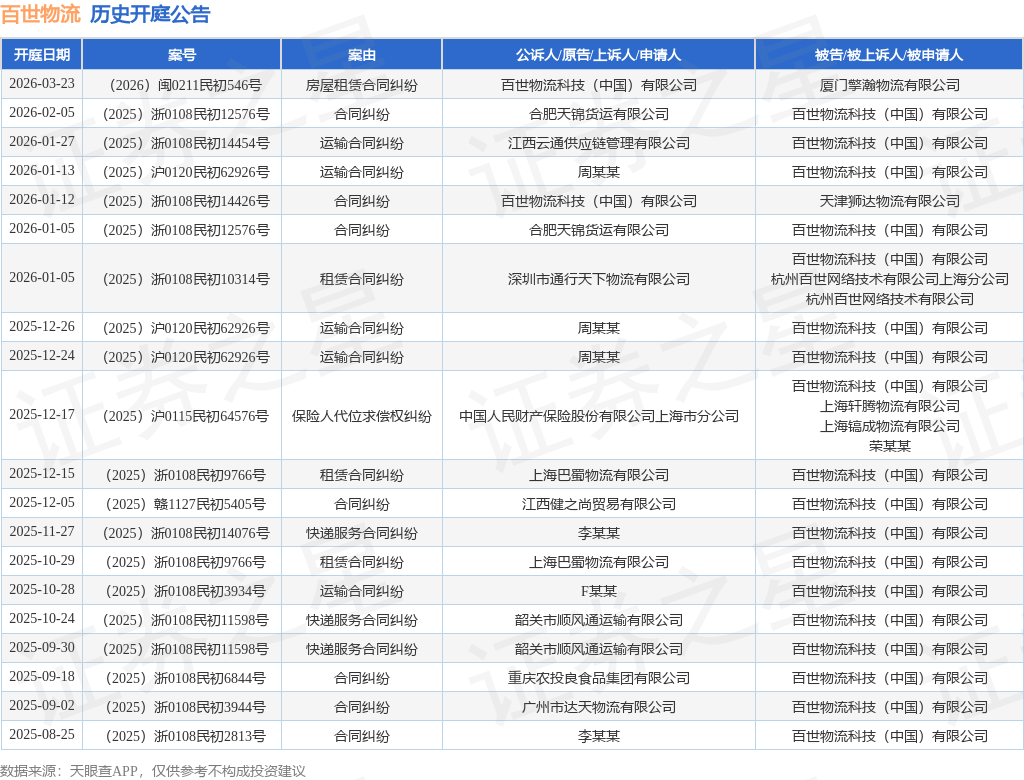1024x780 pixels.
Task: Select date cell 2025-12-24
Action: pos(42,355)
